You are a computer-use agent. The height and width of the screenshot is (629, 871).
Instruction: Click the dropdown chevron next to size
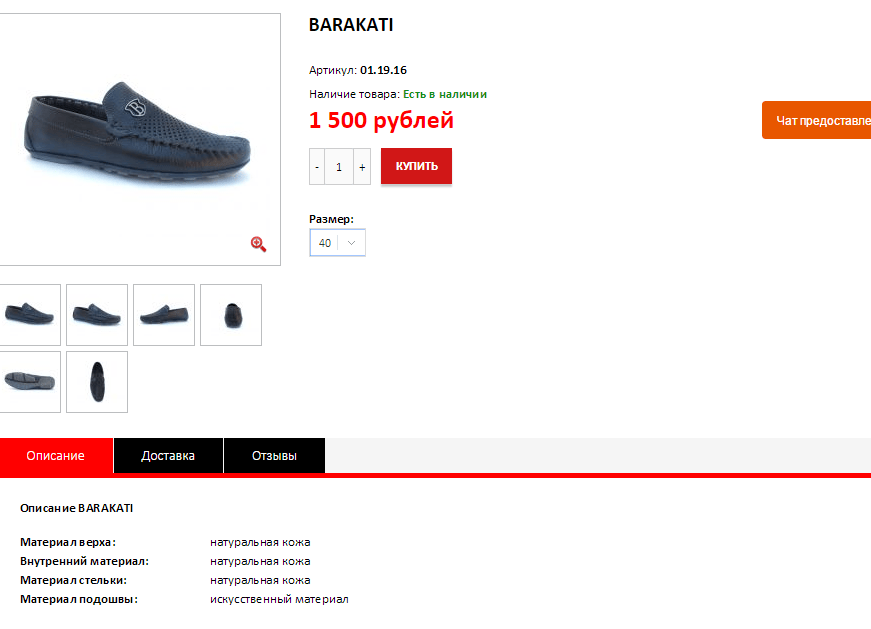pyautogui.click(x=351, y=243)
